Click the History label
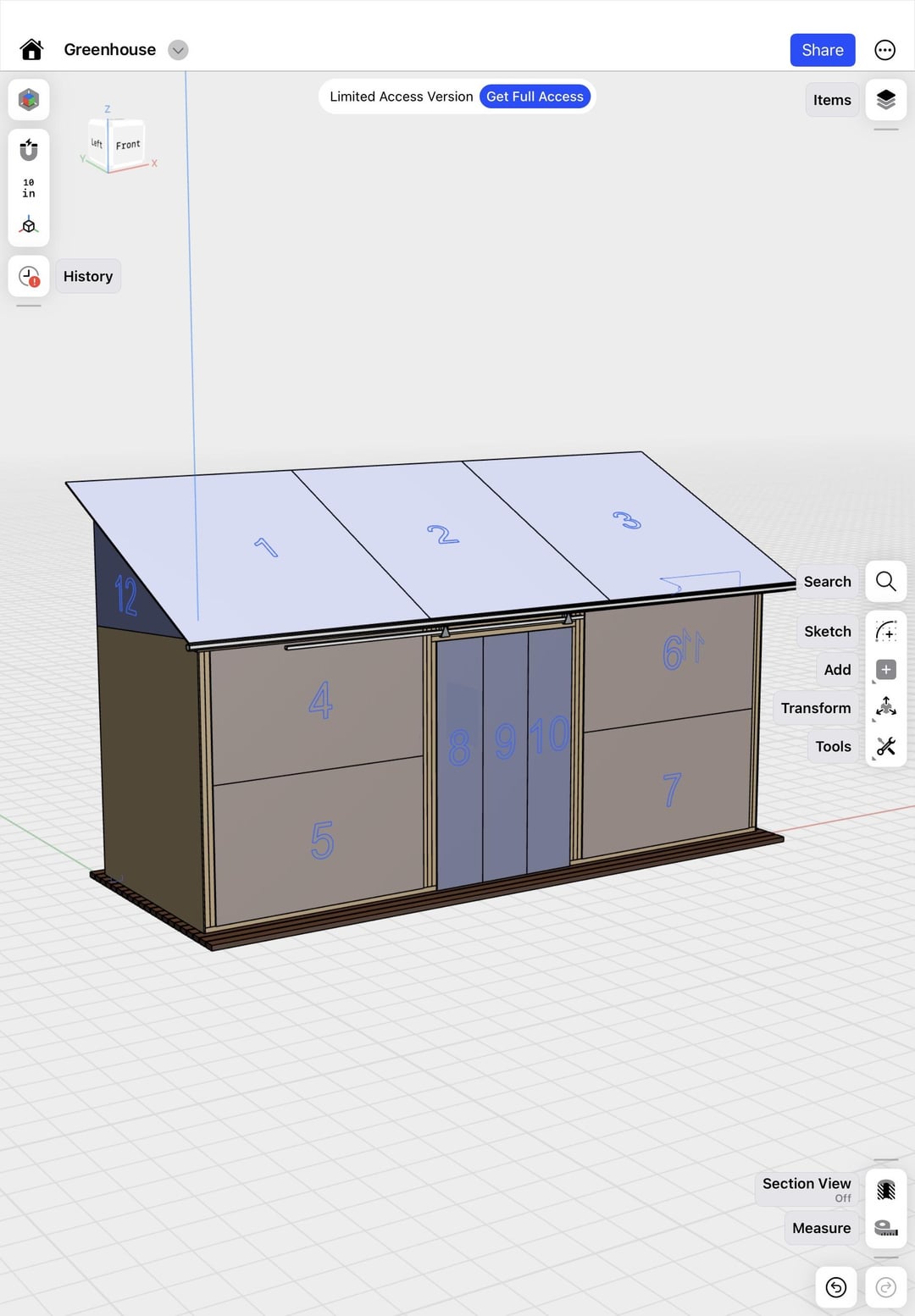 click(88, 276)
